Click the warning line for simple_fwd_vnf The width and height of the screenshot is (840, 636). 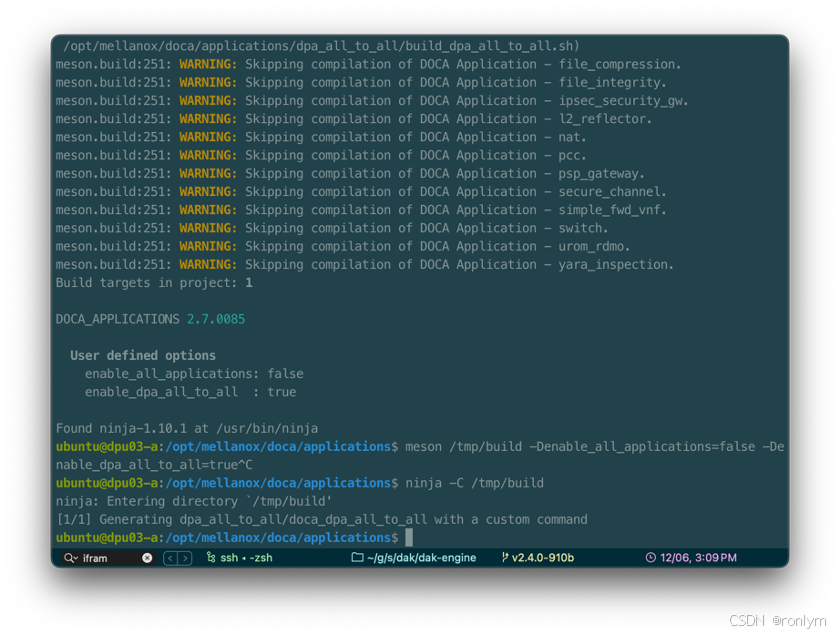coord(361,209)
